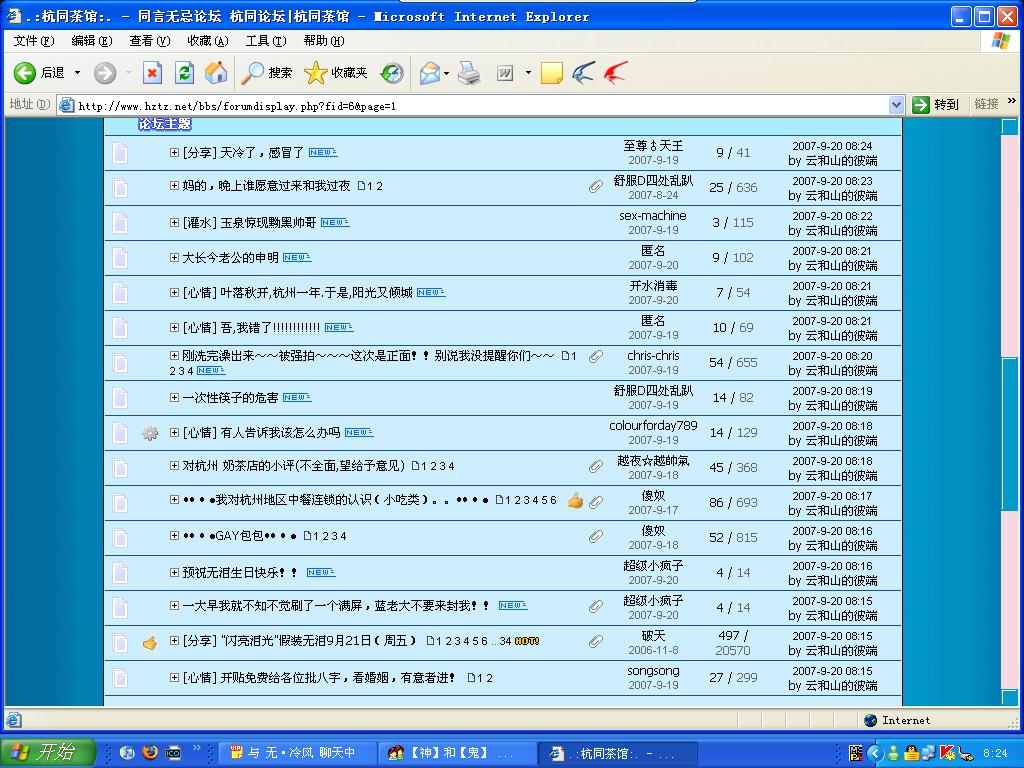Open the Mail button dropdown arrow
Screen dimensions: 1024x768
click(x=447, y=73)
